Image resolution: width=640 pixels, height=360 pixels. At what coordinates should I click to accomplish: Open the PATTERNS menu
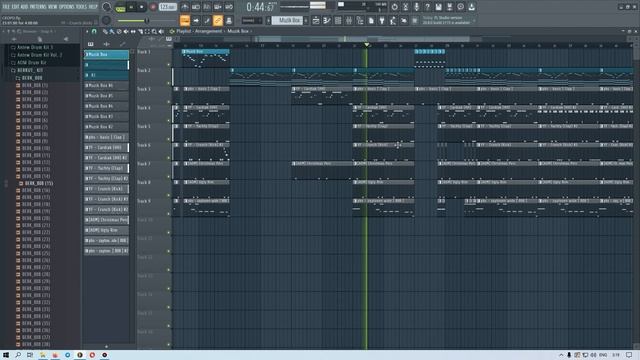38,7
